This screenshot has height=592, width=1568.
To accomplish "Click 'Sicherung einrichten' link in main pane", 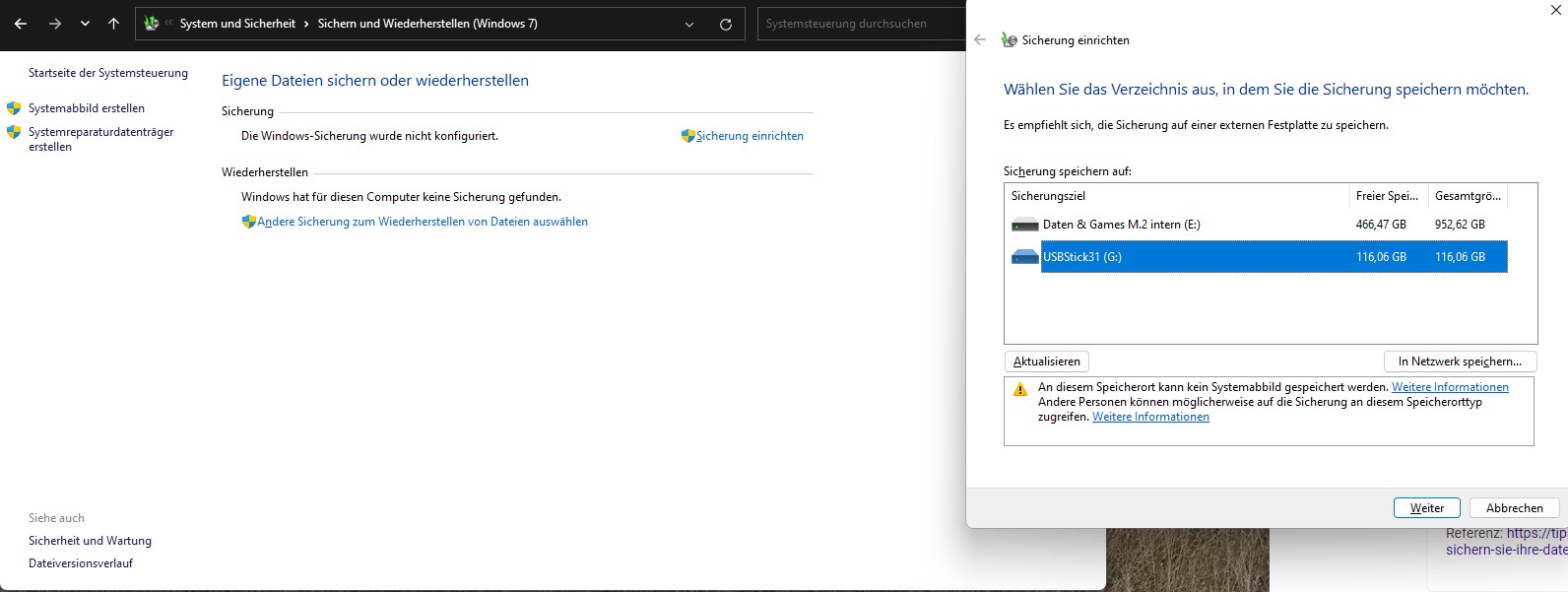I will (750, 136).
